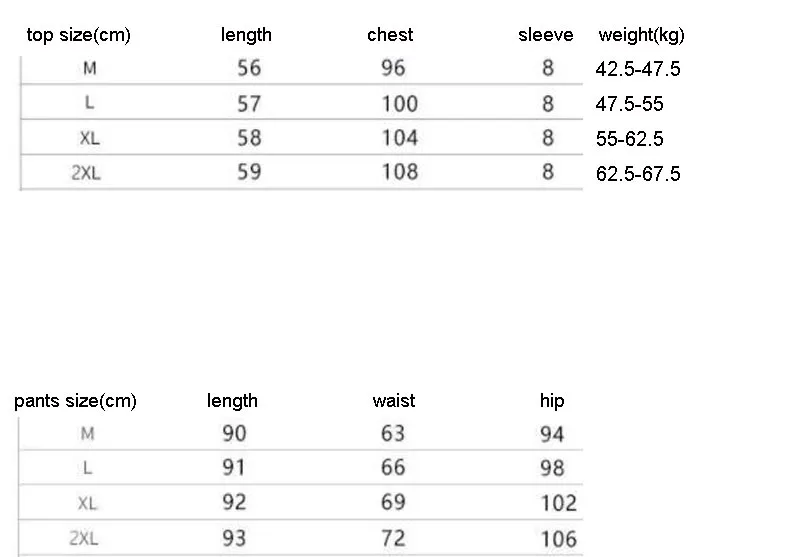Click hip value 102 for size XL
The image size is (800, 557).
[558, 503]
